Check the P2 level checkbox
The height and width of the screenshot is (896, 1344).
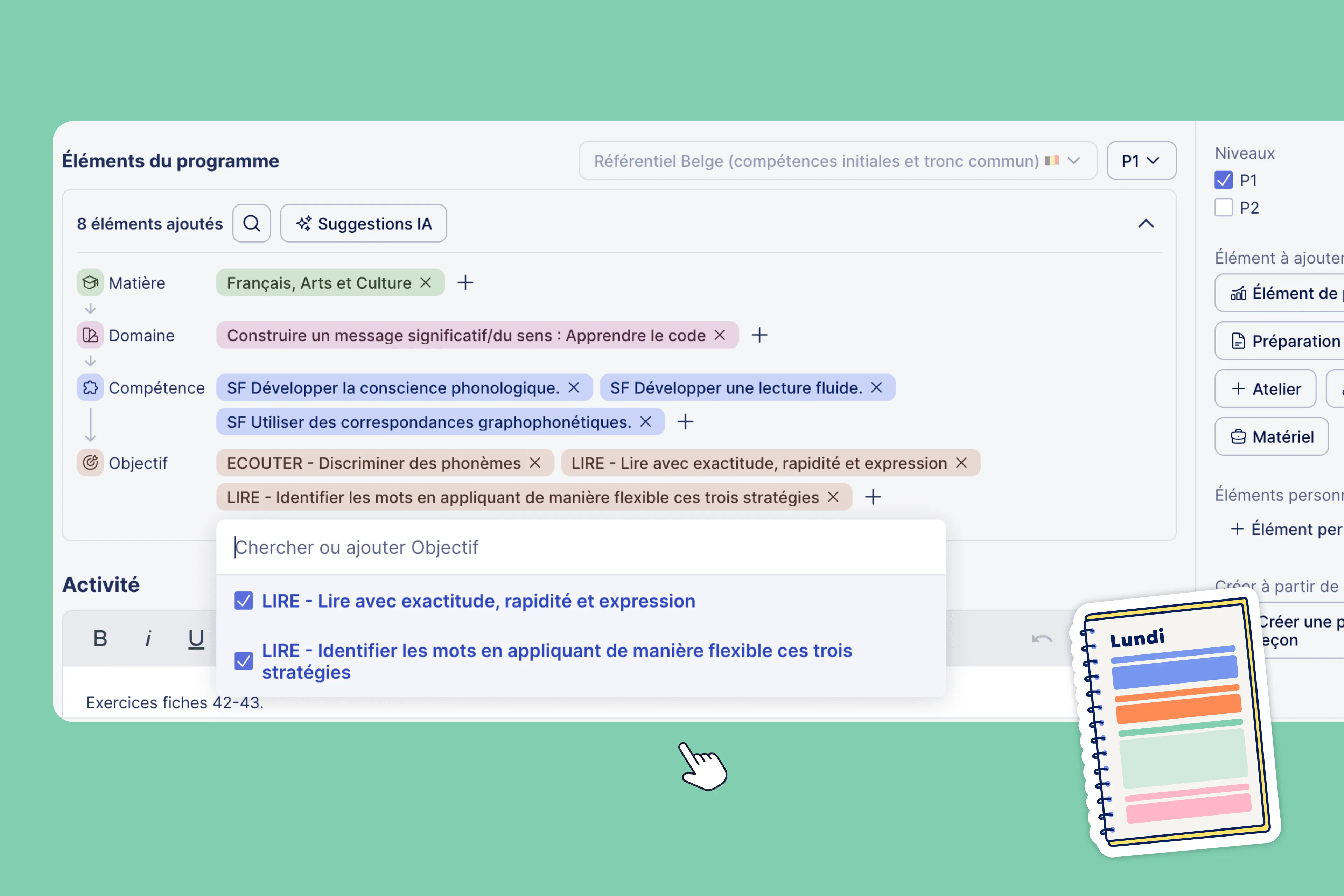(1224, 208)
